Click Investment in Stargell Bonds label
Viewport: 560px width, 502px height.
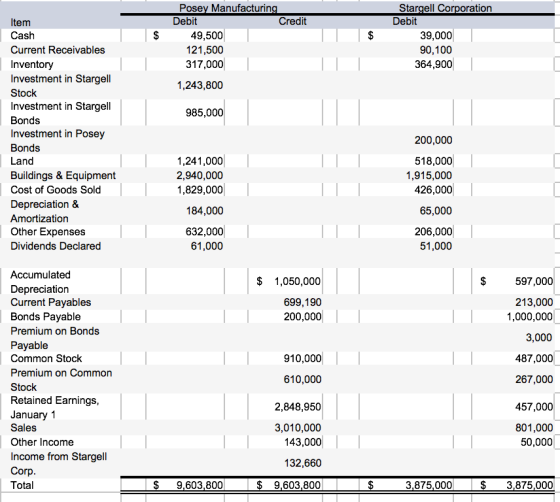pos(60,113)
